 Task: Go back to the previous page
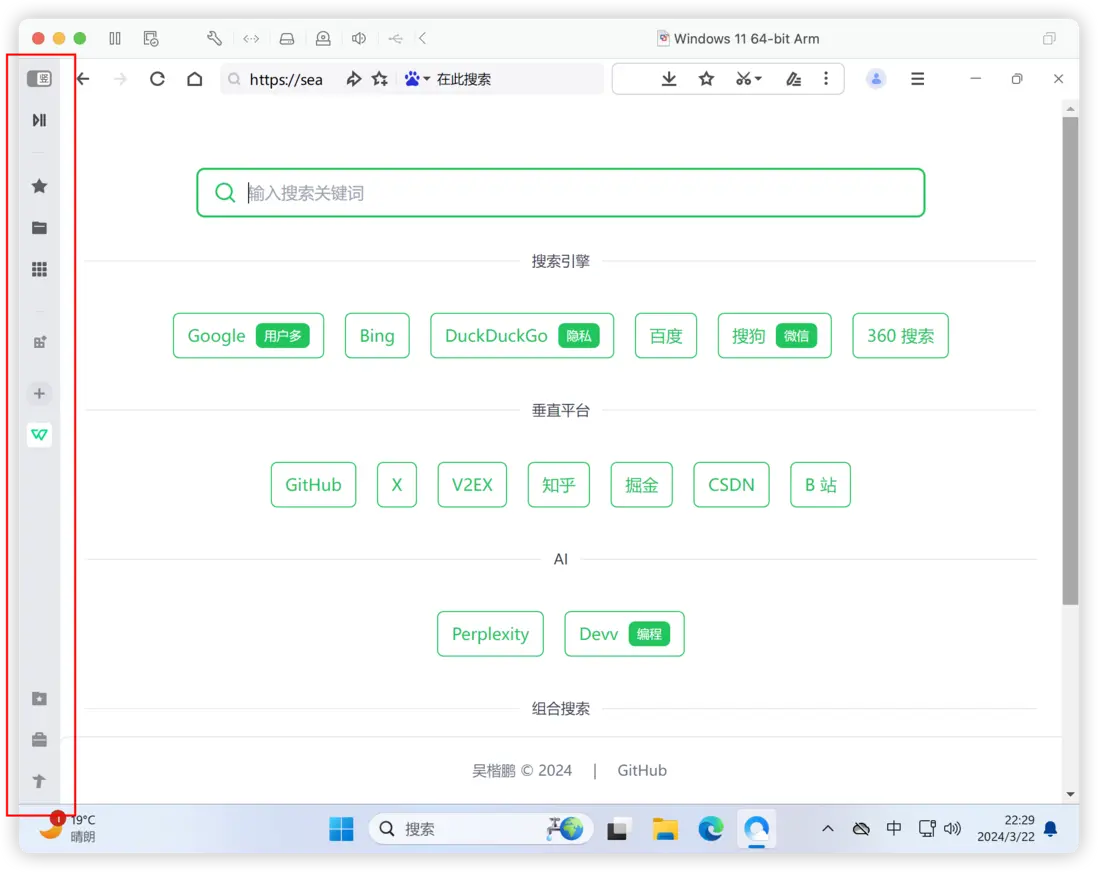83,79
